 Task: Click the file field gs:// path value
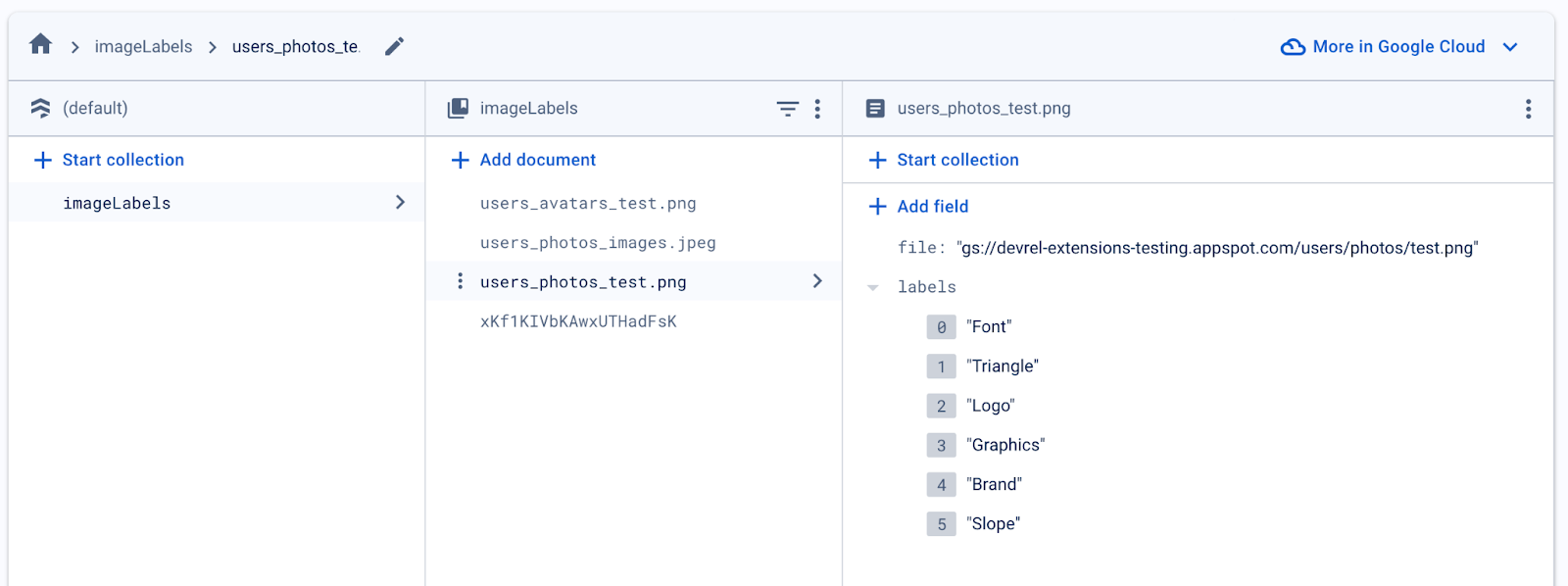point(1217,248)
